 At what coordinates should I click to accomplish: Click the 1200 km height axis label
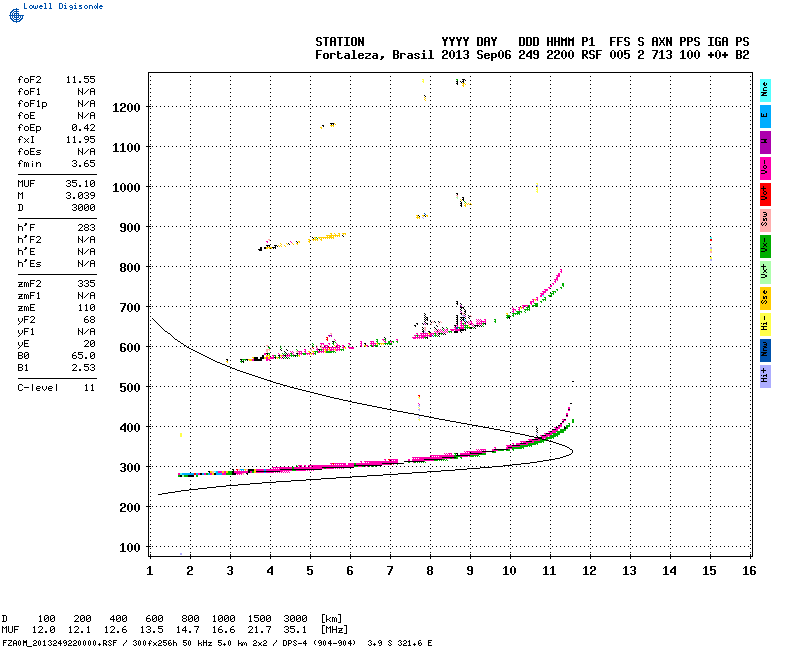click(127, 107)
